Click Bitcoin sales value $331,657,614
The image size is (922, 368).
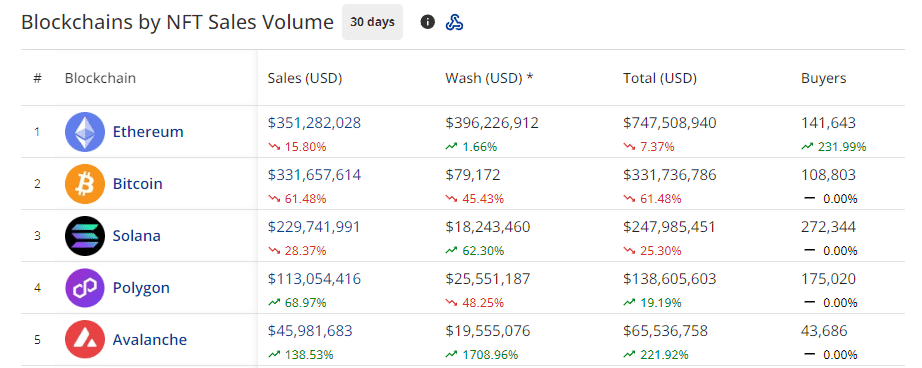[314, 175]
